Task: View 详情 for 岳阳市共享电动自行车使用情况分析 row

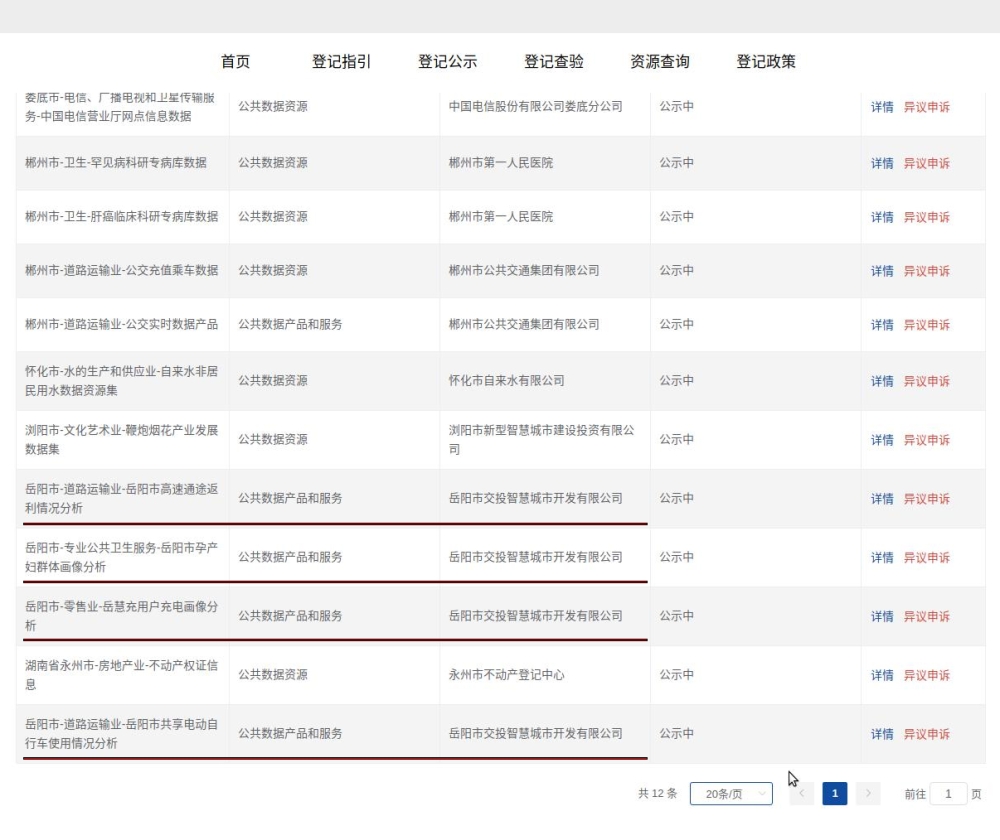Action: coord(881,735)
